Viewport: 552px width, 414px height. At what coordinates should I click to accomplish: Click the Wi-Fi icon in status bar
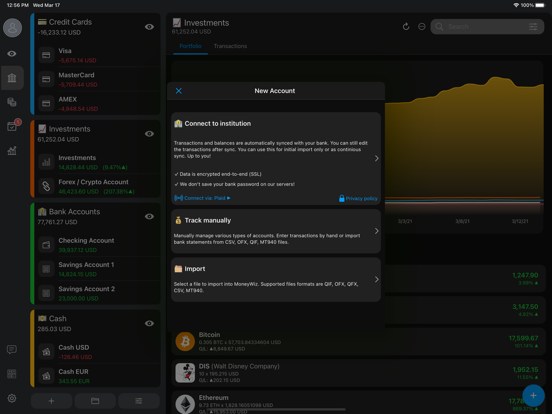click(516, 5)
